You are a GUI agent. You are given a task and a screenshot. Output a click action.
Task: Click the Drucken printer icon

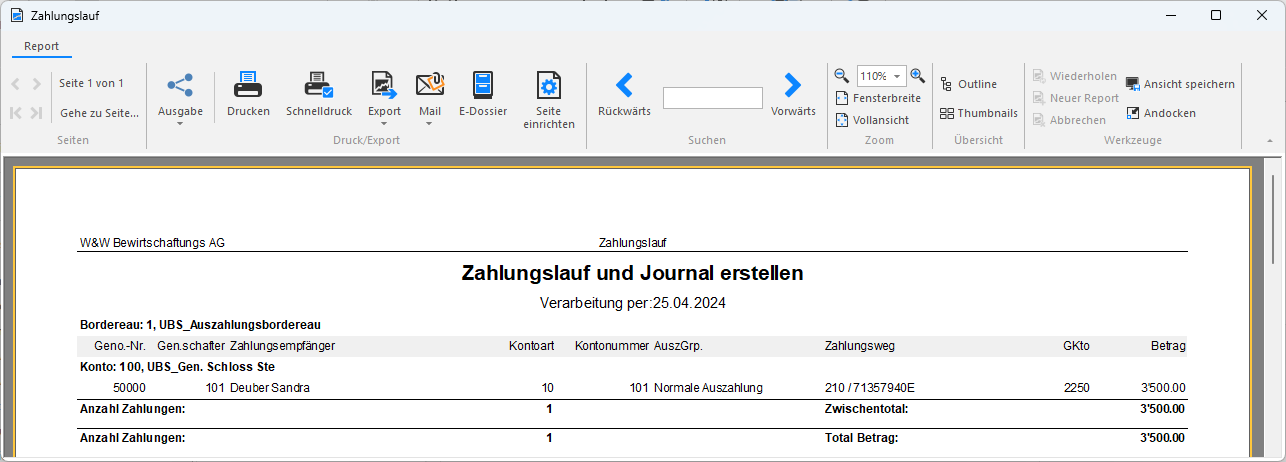tap(248, 85)
